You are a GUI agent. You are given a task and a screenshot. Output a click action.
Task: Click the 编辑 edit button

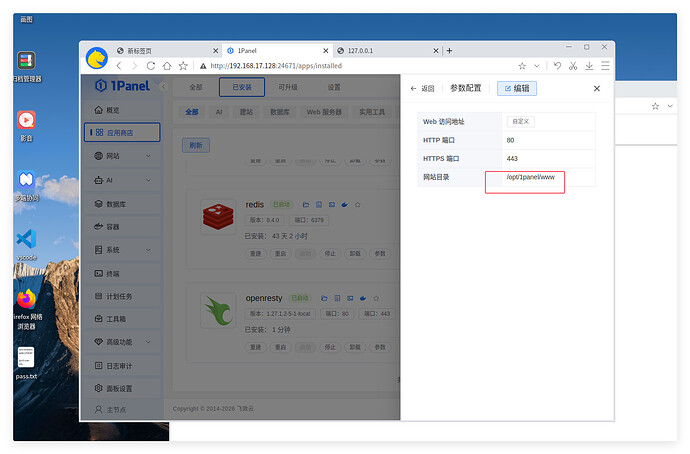[x=517, y=88]
